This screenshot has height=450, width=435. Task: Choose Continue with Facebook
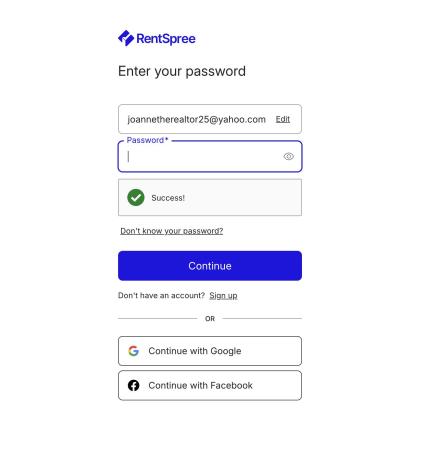(210, 385)
